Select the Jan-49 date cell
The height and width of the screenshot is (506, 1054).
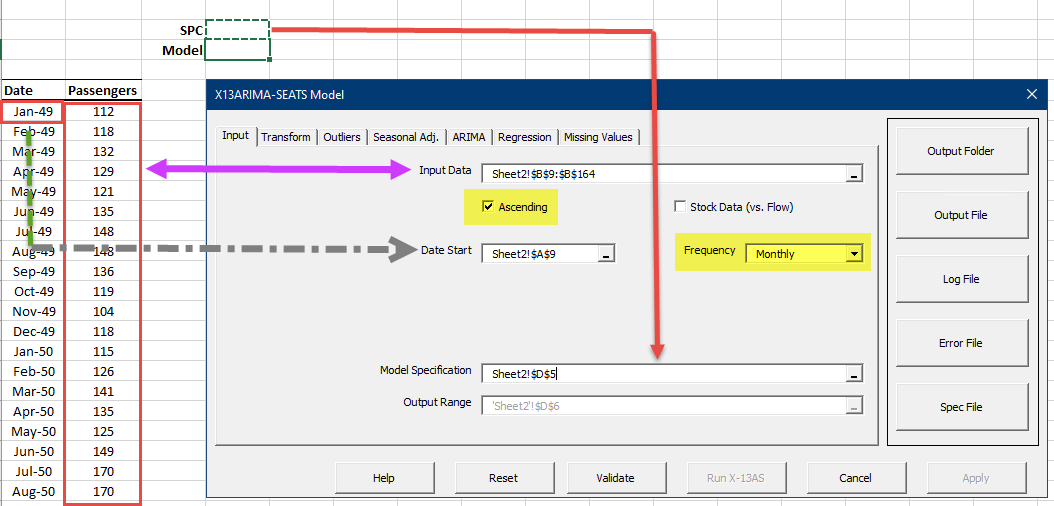(x=33, y=111)
